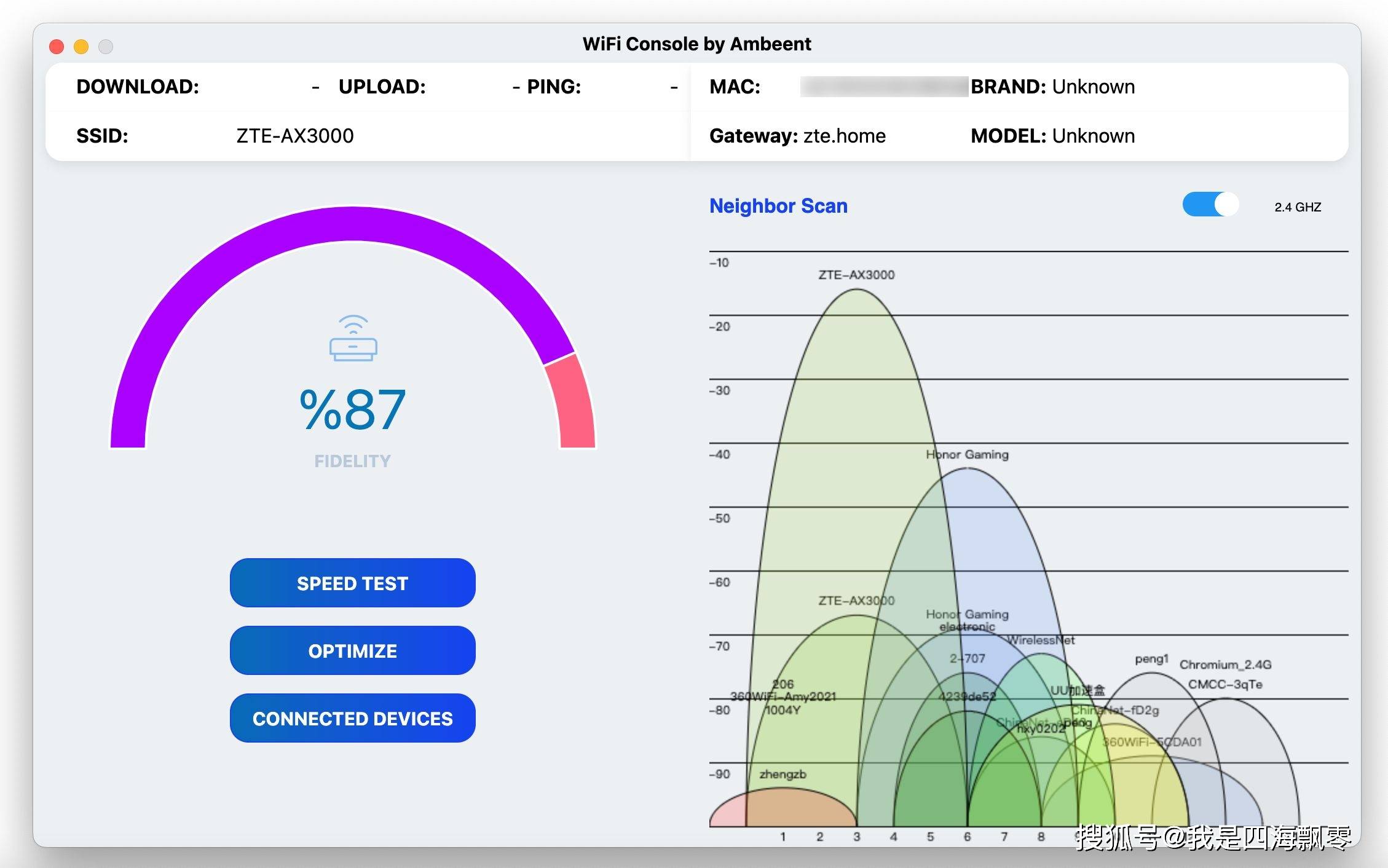The image size is (1388, 868).
Task: Click the blurred MAC address field
Action: [884, 87]
